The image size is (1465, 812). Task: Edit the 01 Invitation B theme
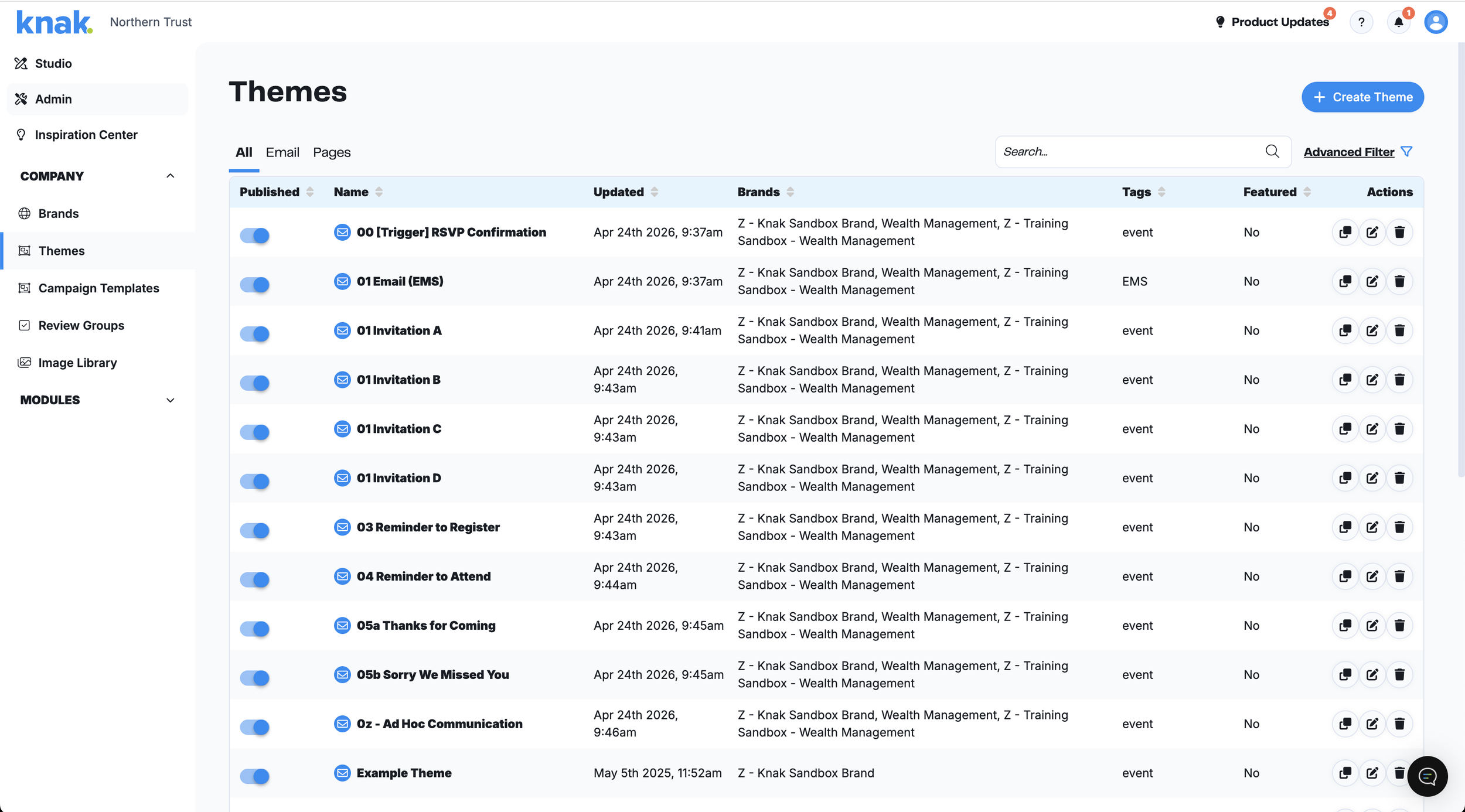coord(1372,380)
